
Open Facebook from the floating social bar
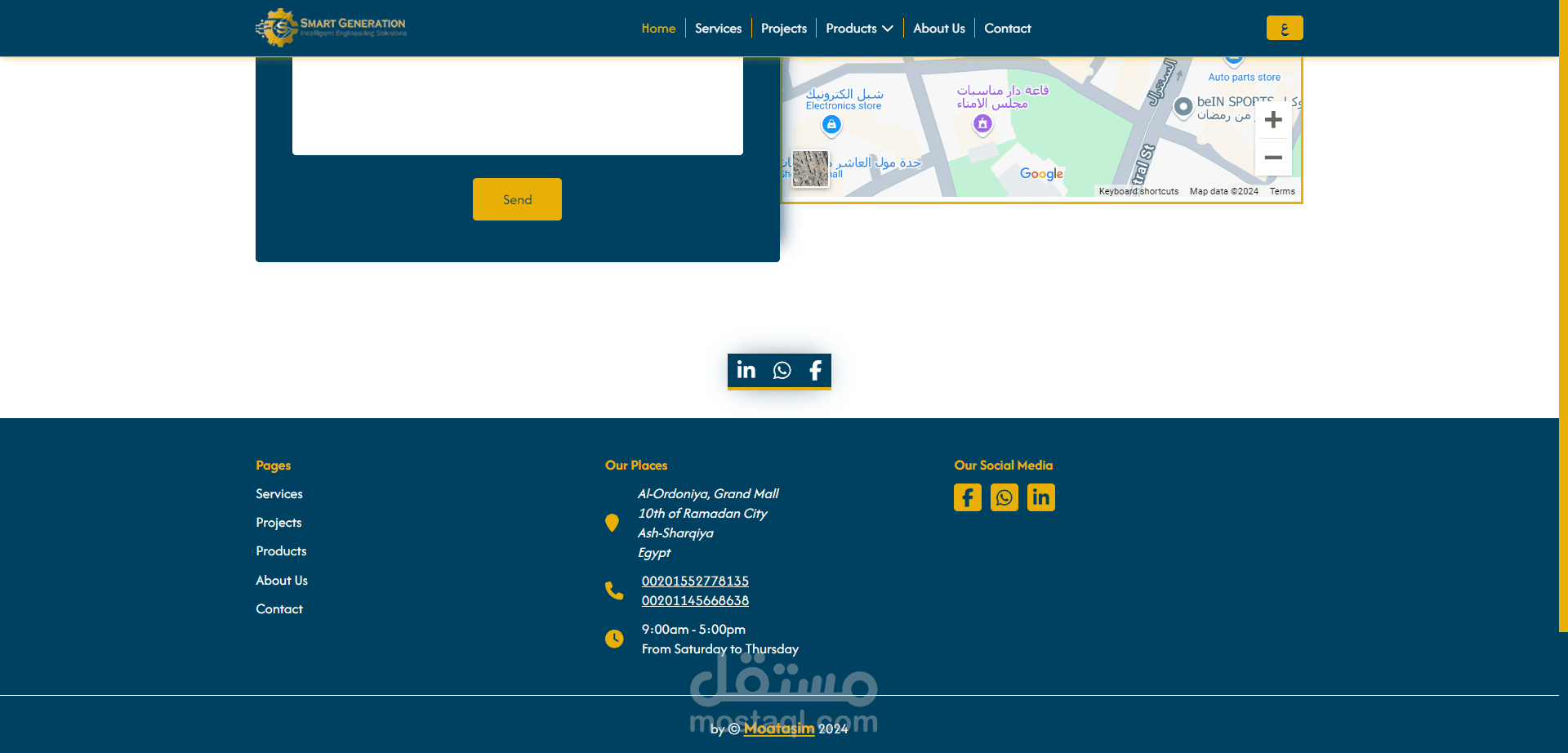pos(815,370)
